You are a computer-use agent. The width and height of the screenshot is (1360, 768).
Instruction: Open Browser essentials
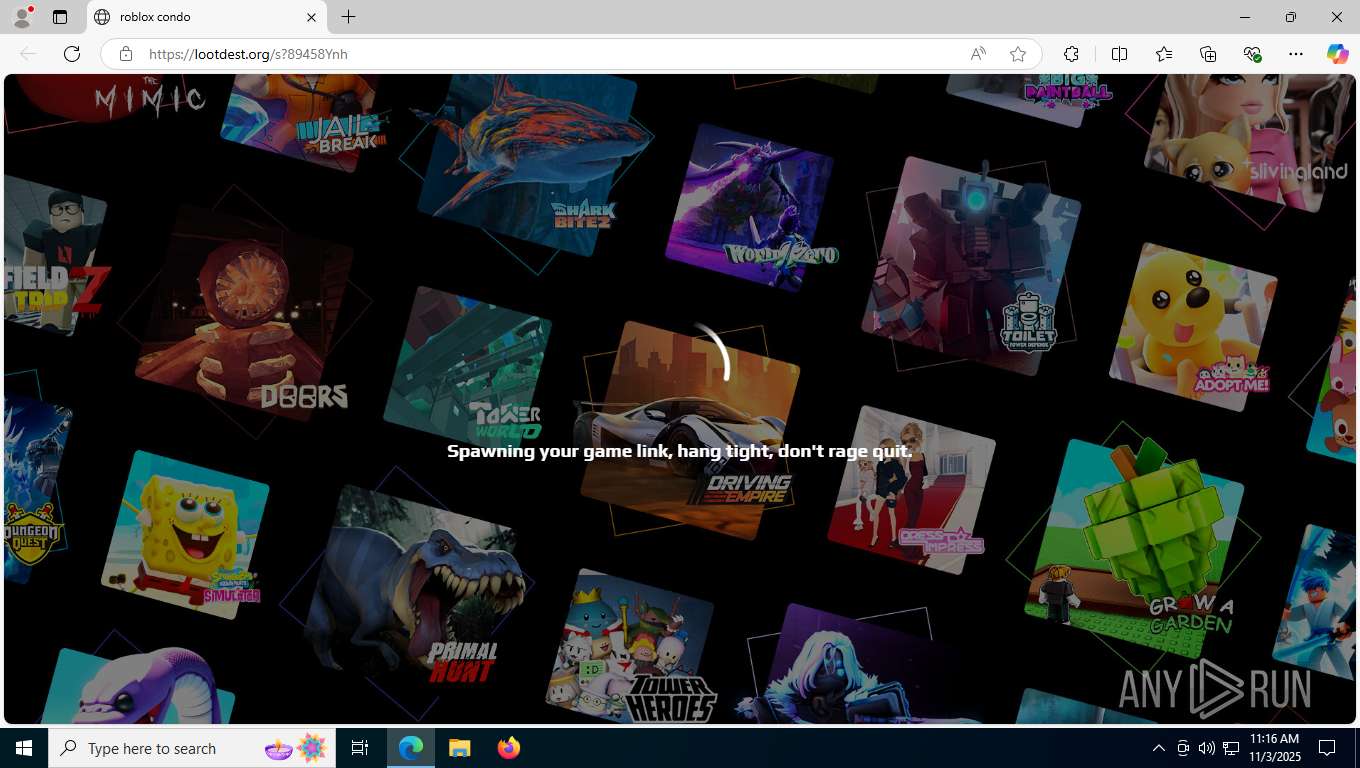tap(1252, 54)
